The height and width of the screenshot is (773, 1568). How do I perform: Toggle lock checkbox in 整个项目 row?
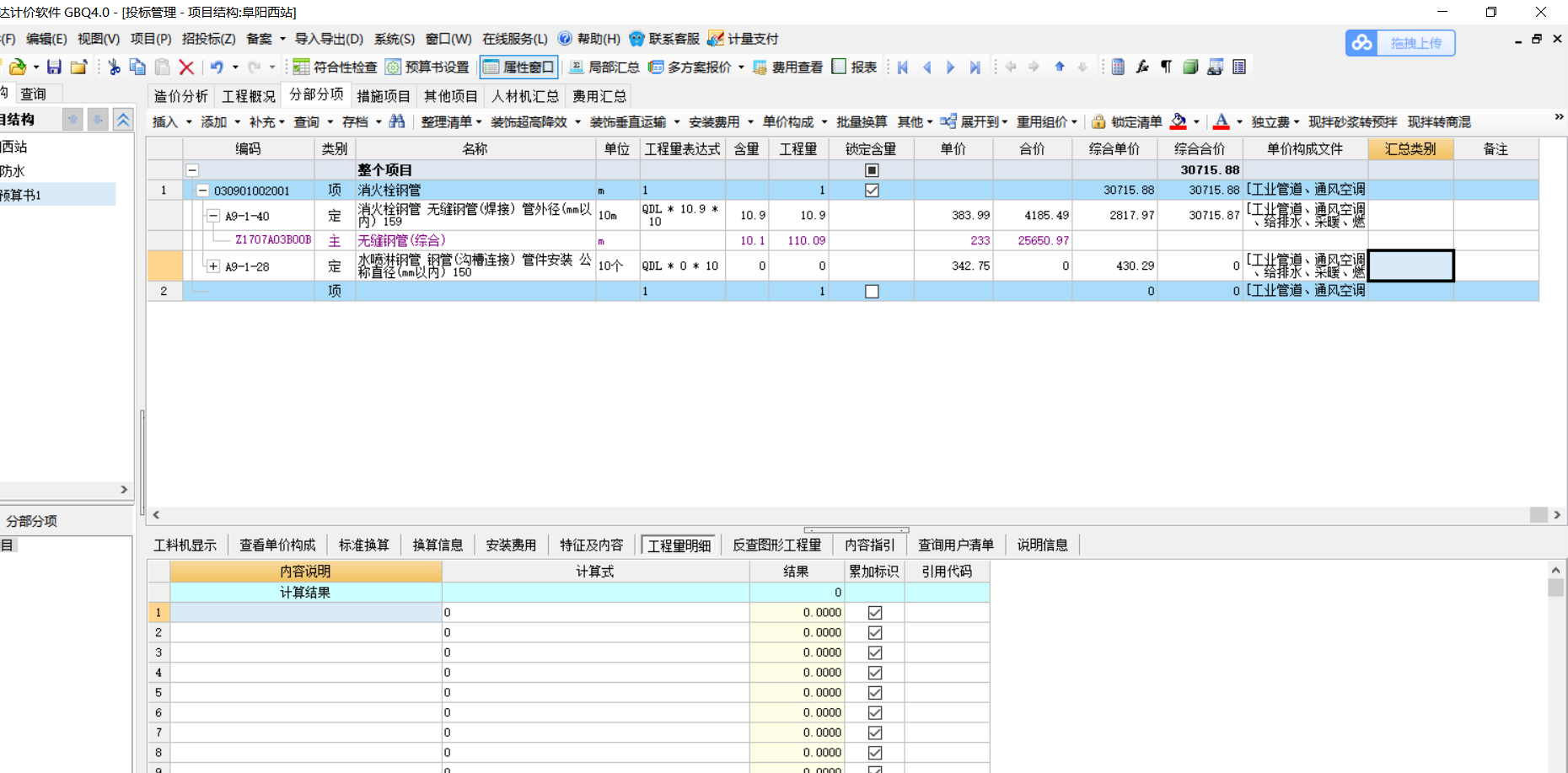tap(872, 170)
